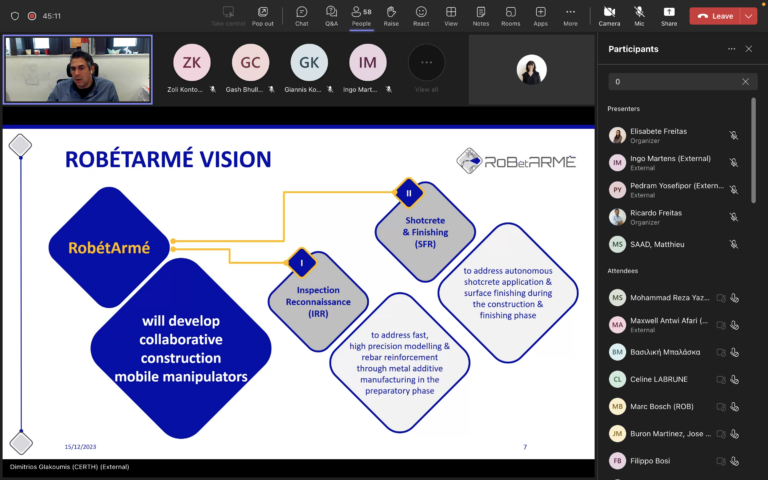Click Elisabete Freitas in presenters list
This screenshot has width=768, height=480.
674,135
